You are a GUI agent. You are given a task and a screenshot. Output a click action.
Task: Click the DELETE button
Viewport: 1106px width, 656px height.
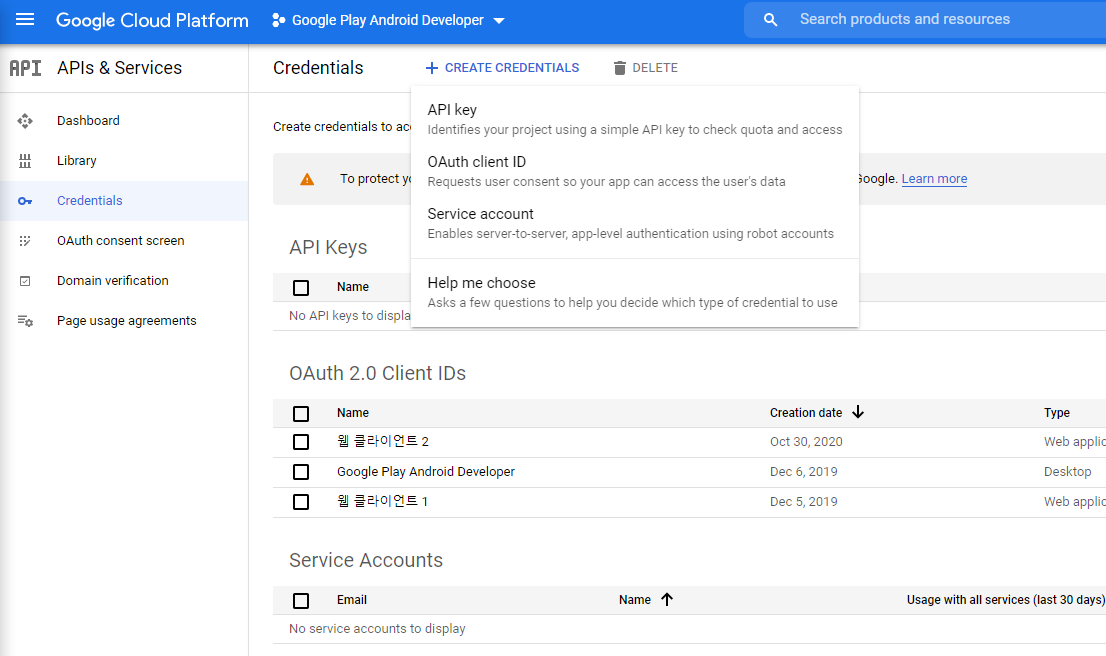point(645,68)
